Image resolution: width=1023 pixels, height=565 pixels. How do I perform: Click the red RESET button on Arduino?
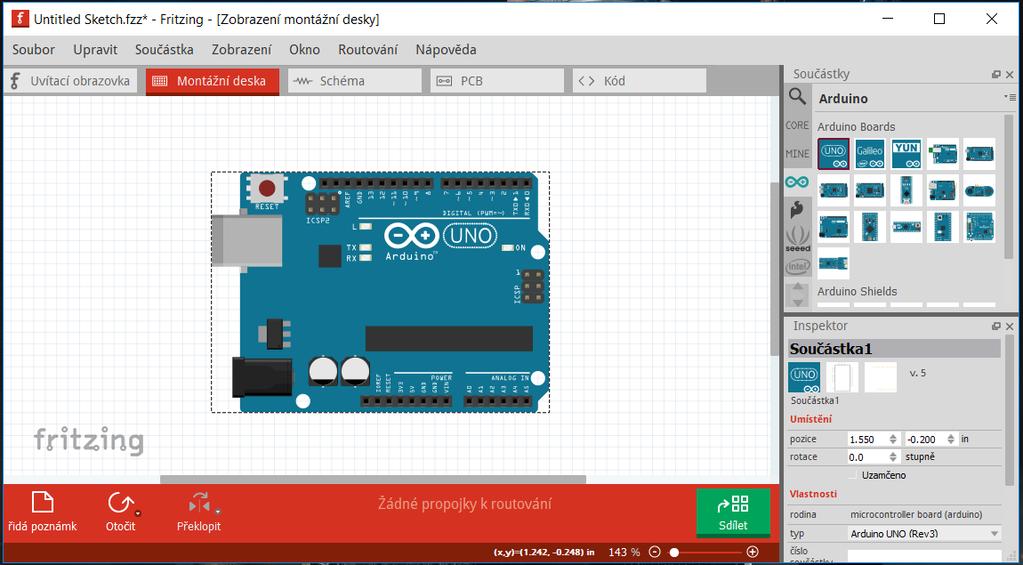coord(267,189)
